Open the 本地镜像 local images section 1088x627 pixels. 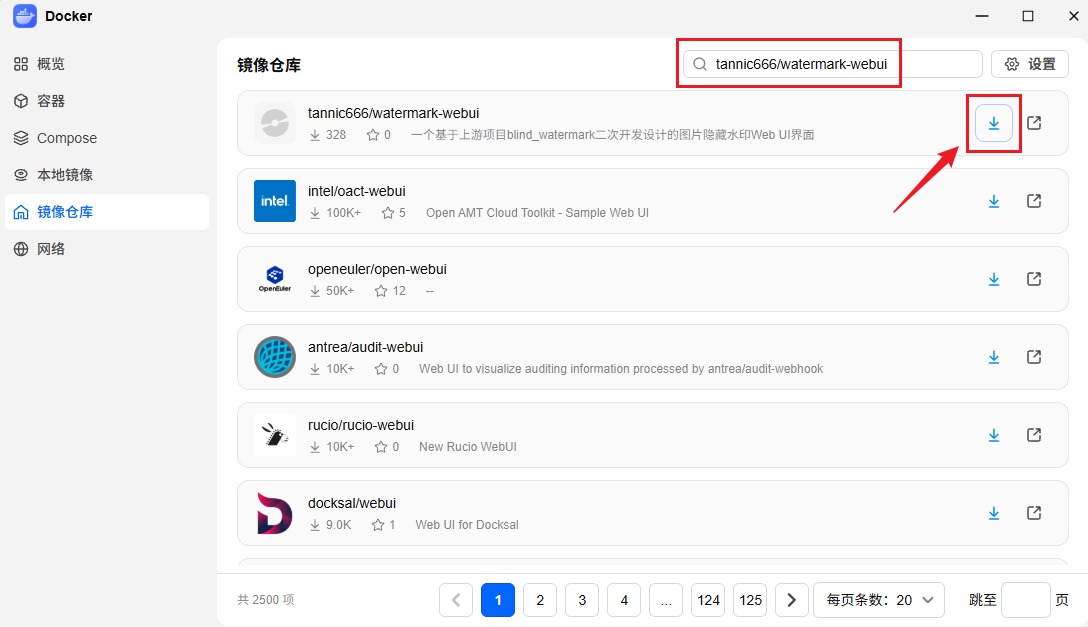point(107,175)
